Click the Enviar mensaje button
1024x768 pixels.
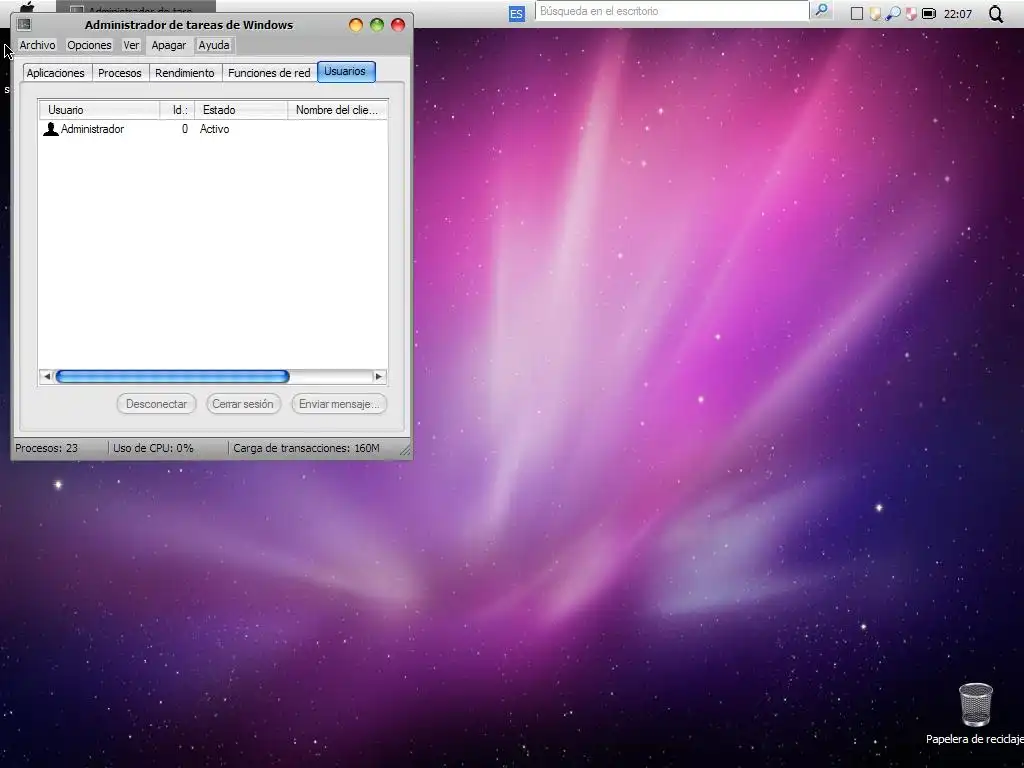click(339, 404)
